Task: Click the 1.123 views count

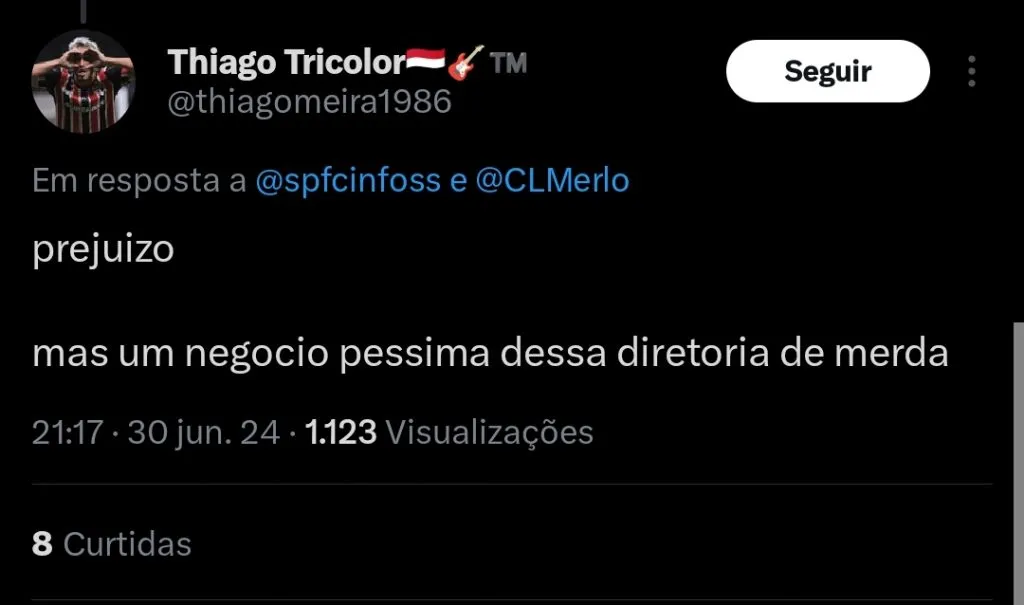Action: (x=340, y=433)
